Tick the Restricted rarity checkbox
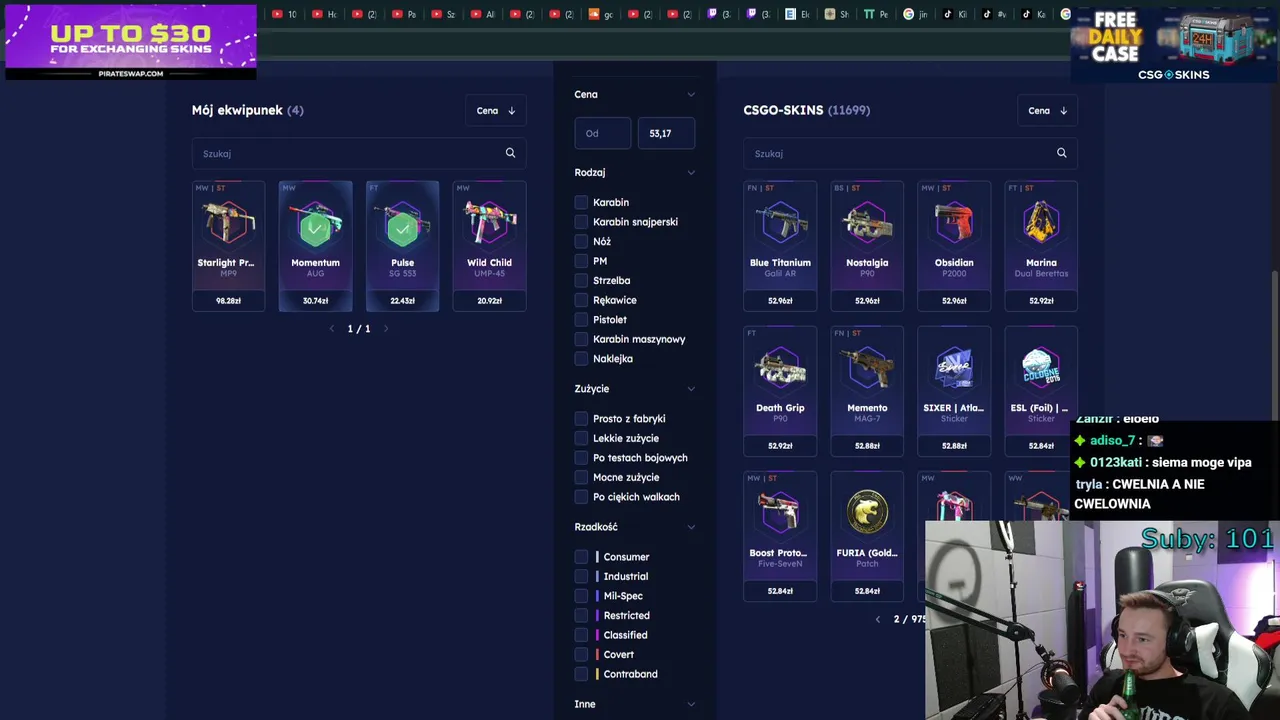Image resolution: width=1280 pixels, height=720 pixels. point(581,615)
